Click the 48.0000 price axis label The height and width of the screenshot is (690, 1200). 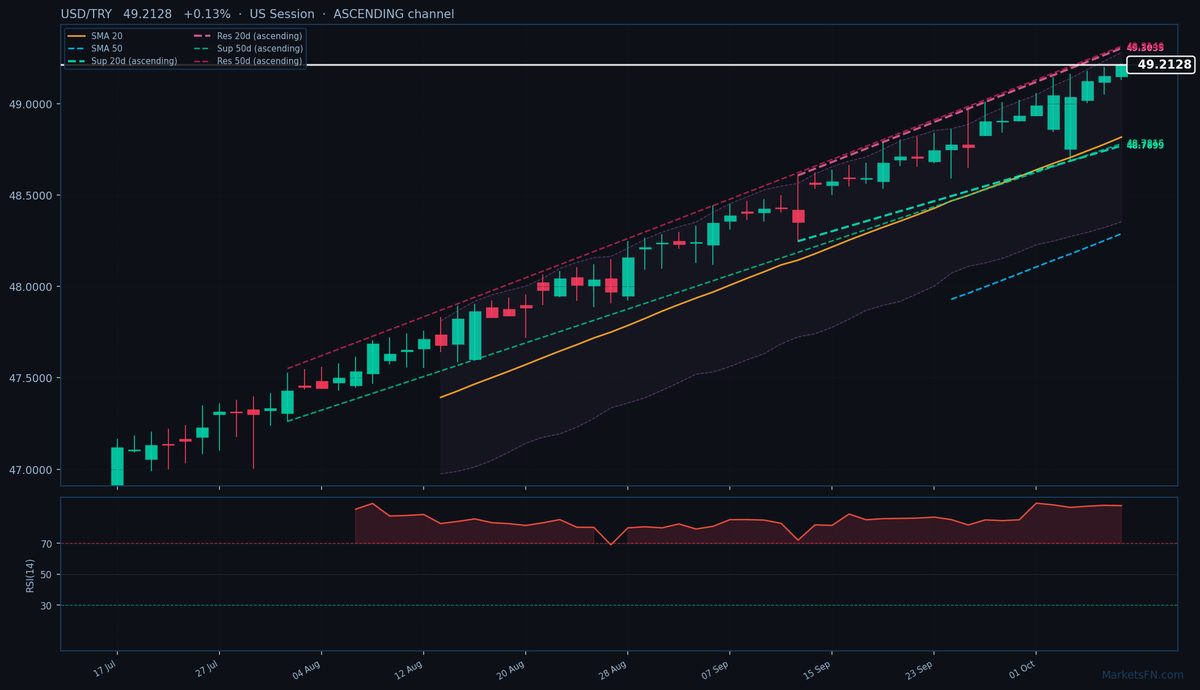[33, 287]
